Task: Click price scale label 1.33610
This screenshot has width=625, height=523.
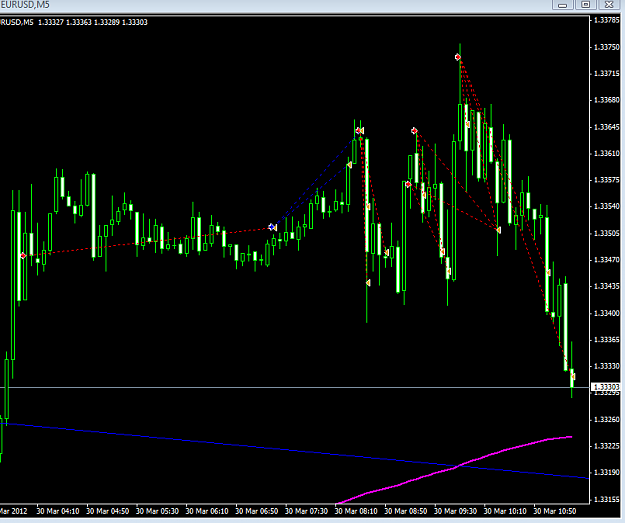Action: click(607, 153)
